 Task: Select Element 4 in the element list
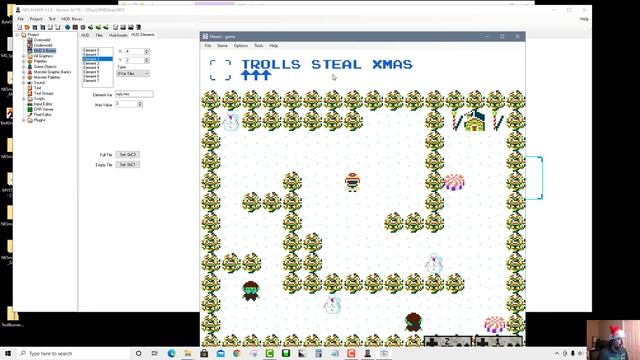(x=97, y=67)
